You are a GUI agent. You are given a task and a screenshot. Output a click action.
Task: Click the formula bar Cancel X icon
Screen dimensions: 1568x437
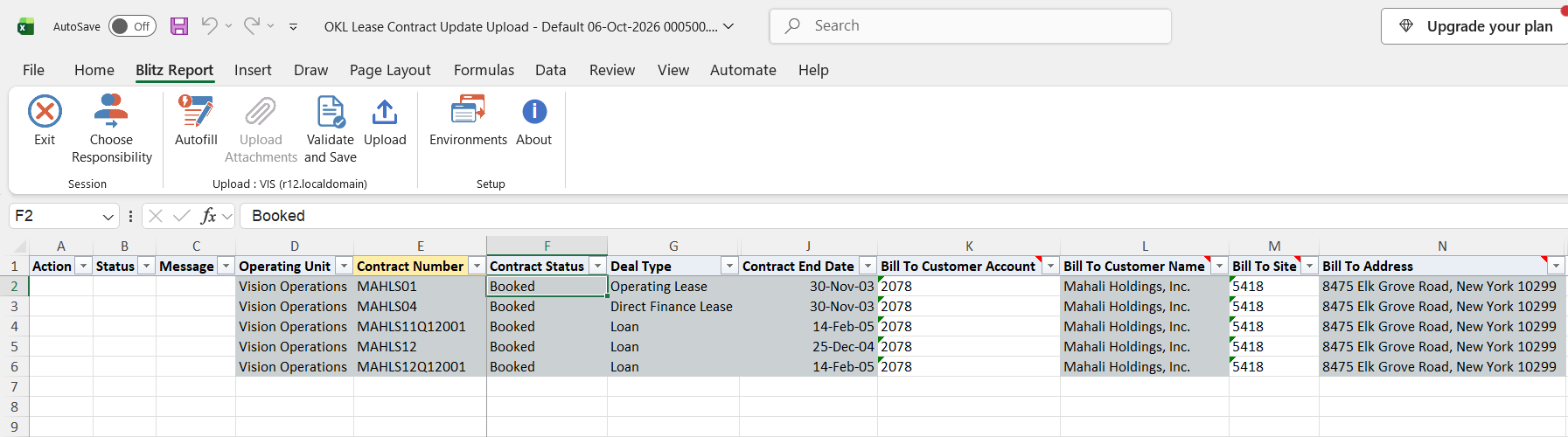click(x=156, y=216)
